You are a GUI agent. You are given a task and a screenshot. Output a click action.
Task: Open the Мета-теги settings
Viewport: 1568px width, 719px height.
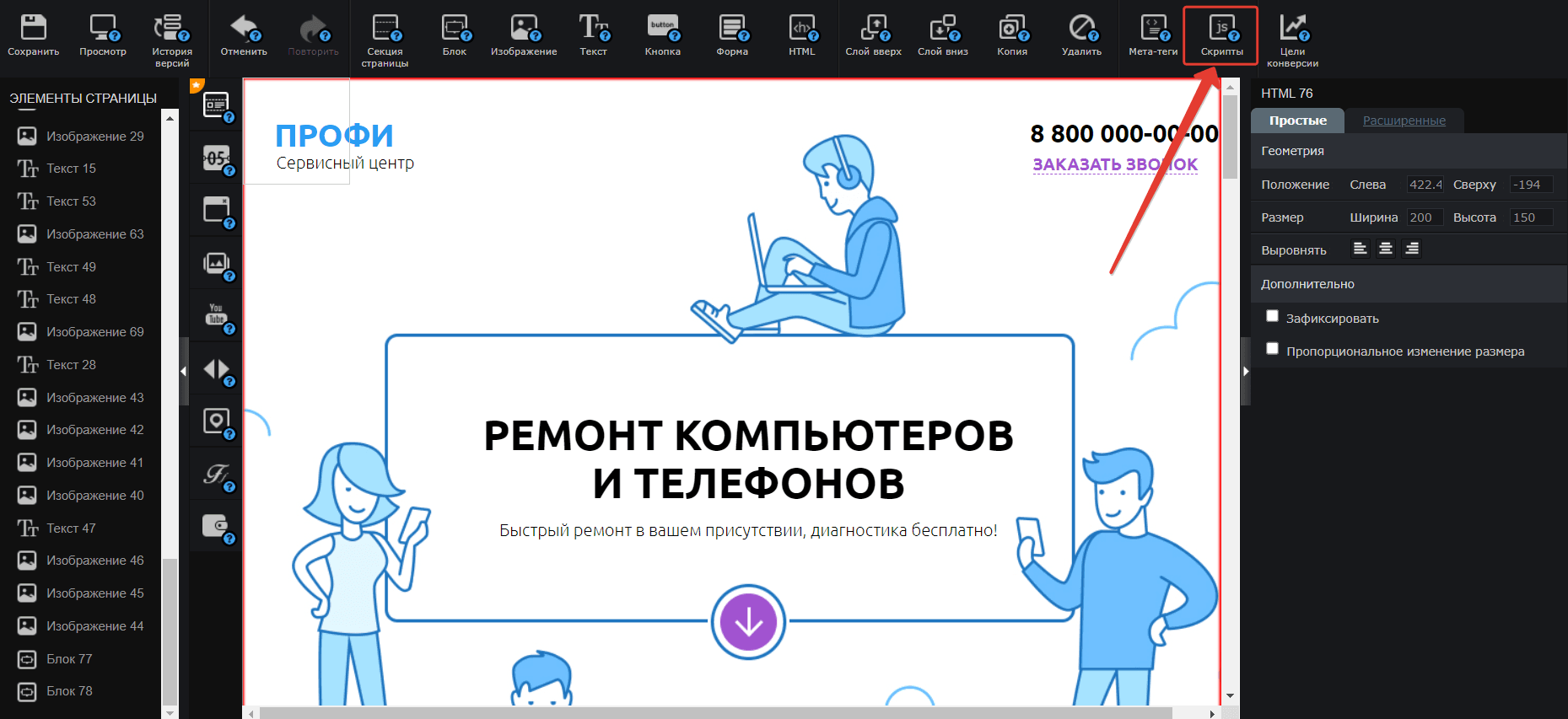1153,35
